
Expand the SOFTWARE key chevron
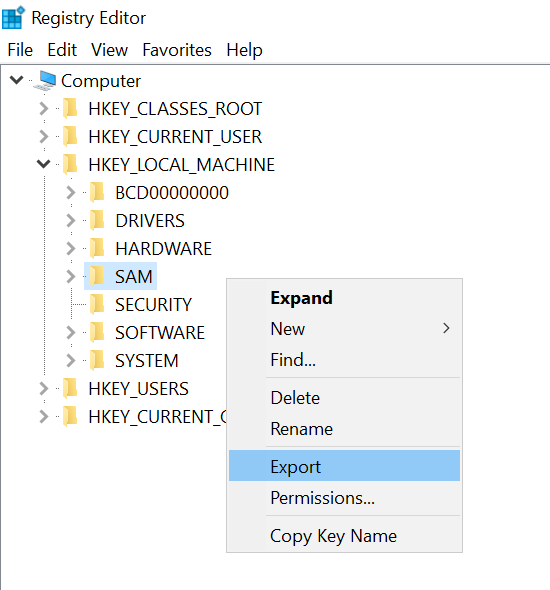pos(70,333)
